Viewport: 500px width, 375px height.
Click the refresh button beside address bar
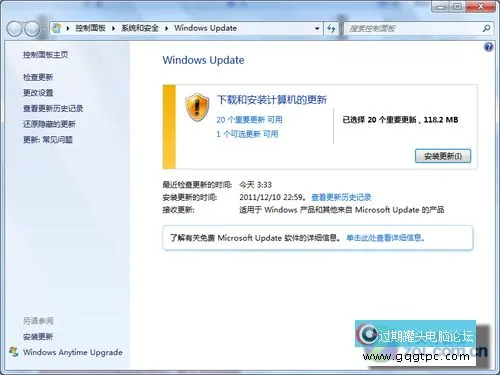pyautogui.click(x=331, y=28)
